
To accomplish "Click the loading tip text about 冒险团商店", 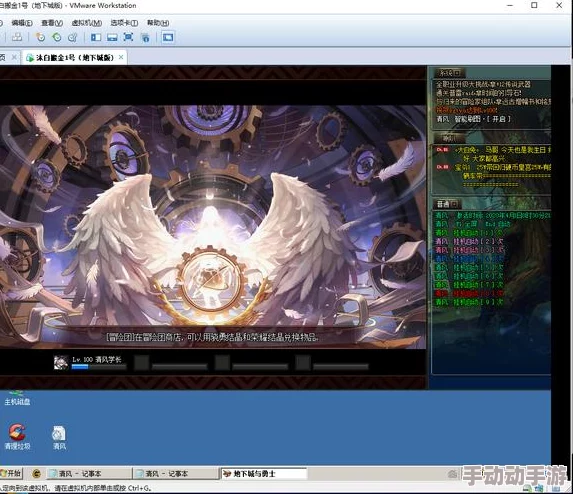I will coord(212,337).
